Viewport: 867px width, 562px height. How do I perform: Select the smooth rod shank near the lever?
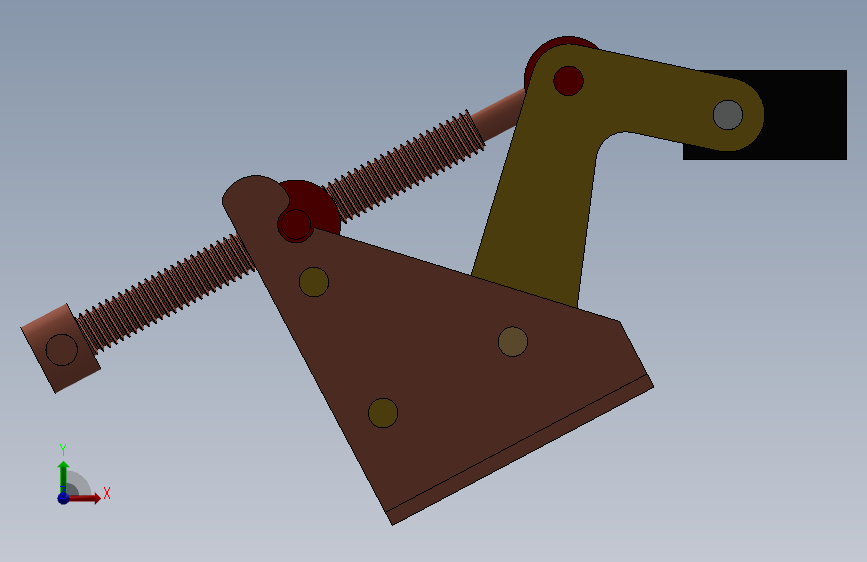(x=498, y=116)
